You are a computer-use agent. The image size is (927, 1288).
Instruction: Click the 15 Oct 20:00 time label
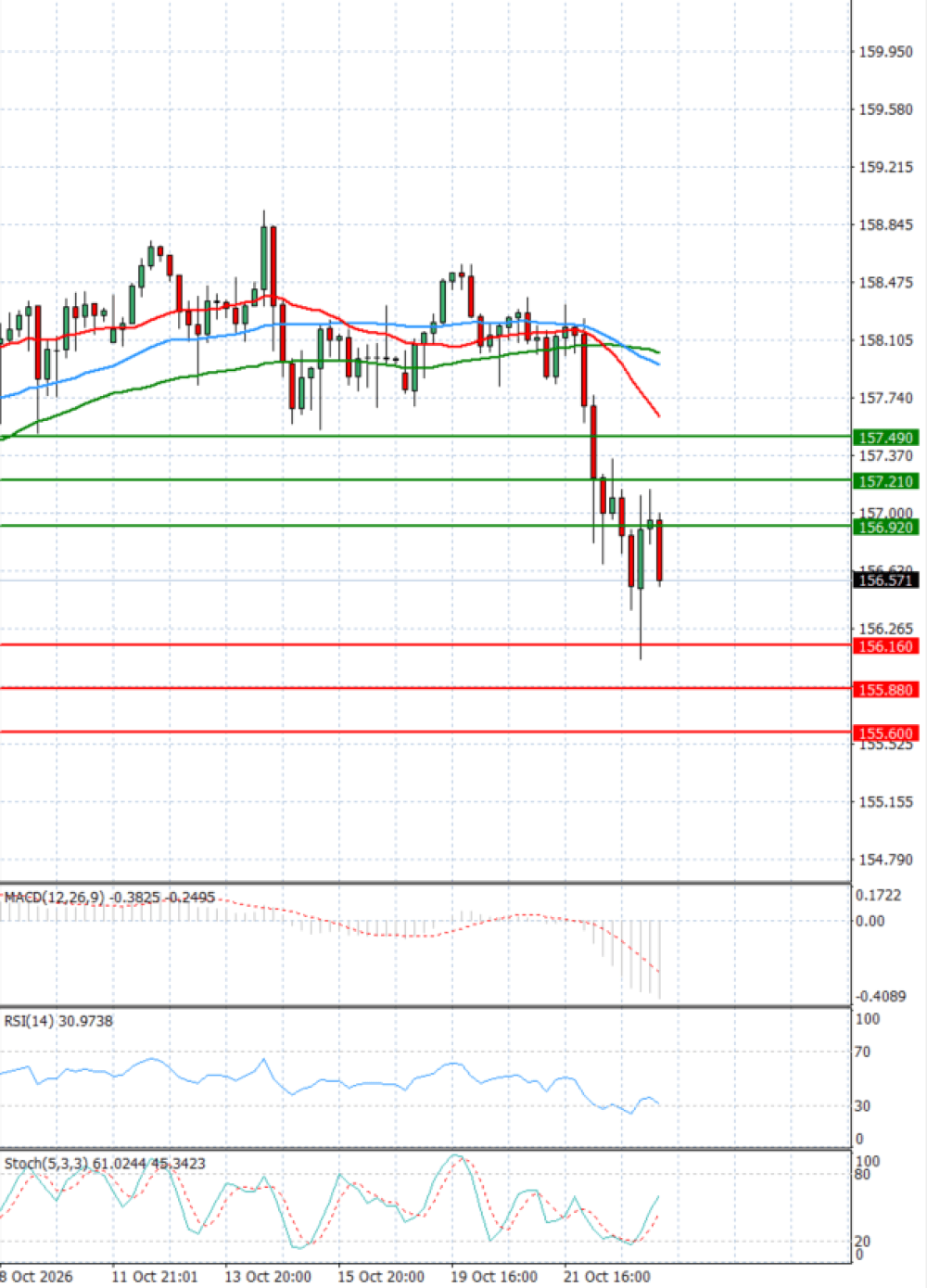381,1277
